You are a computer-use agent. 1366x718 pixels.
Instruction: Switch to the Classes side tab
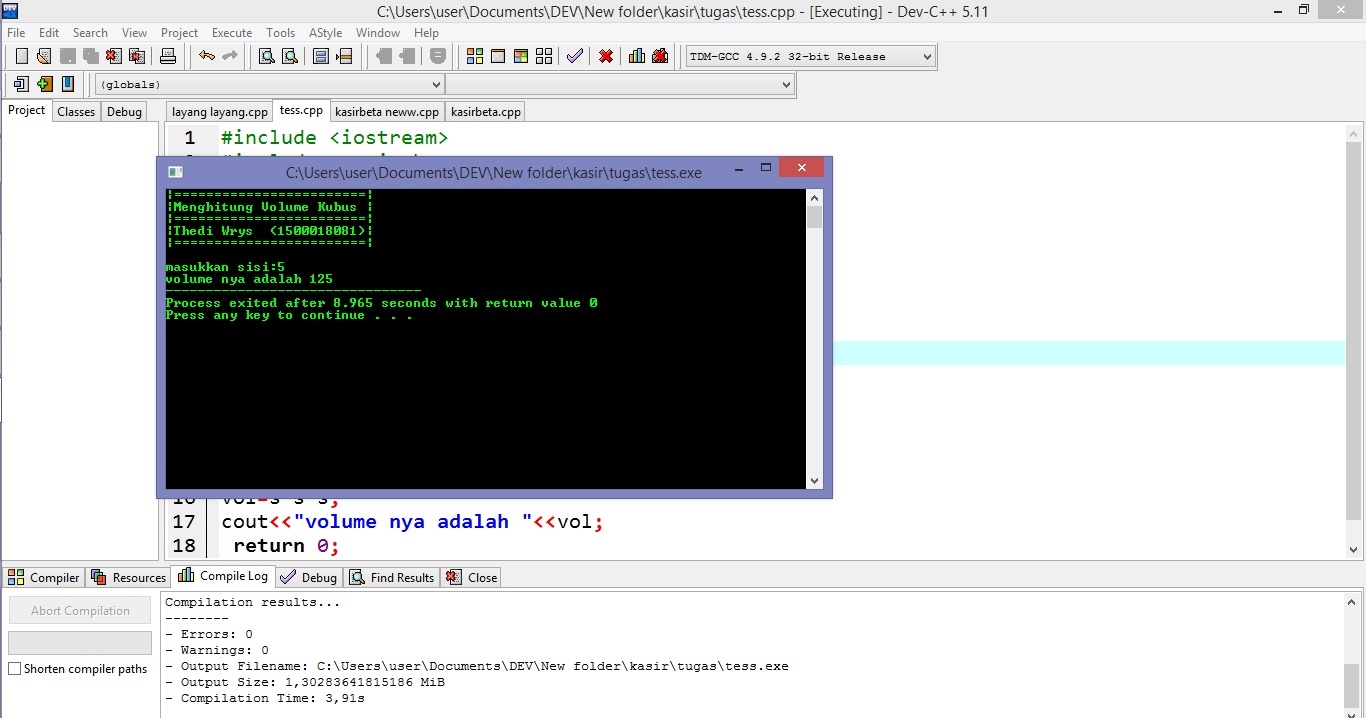(x=76, y=112)
